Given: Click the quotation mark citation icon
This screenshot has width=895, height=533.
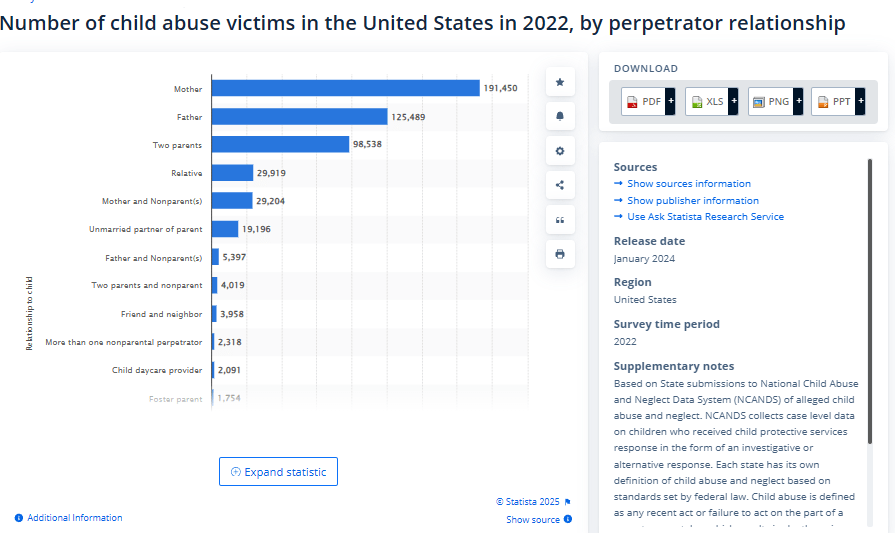Looking at the screenshot, I should pos(559,220).
